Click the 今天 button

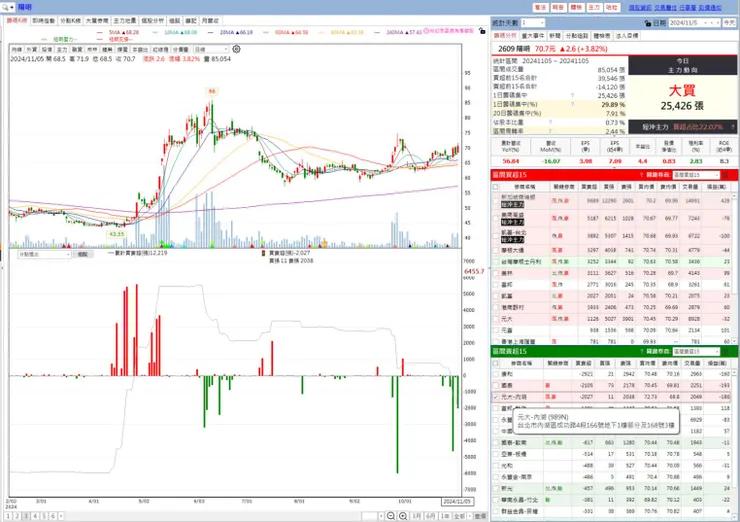[x=729, y=23]
